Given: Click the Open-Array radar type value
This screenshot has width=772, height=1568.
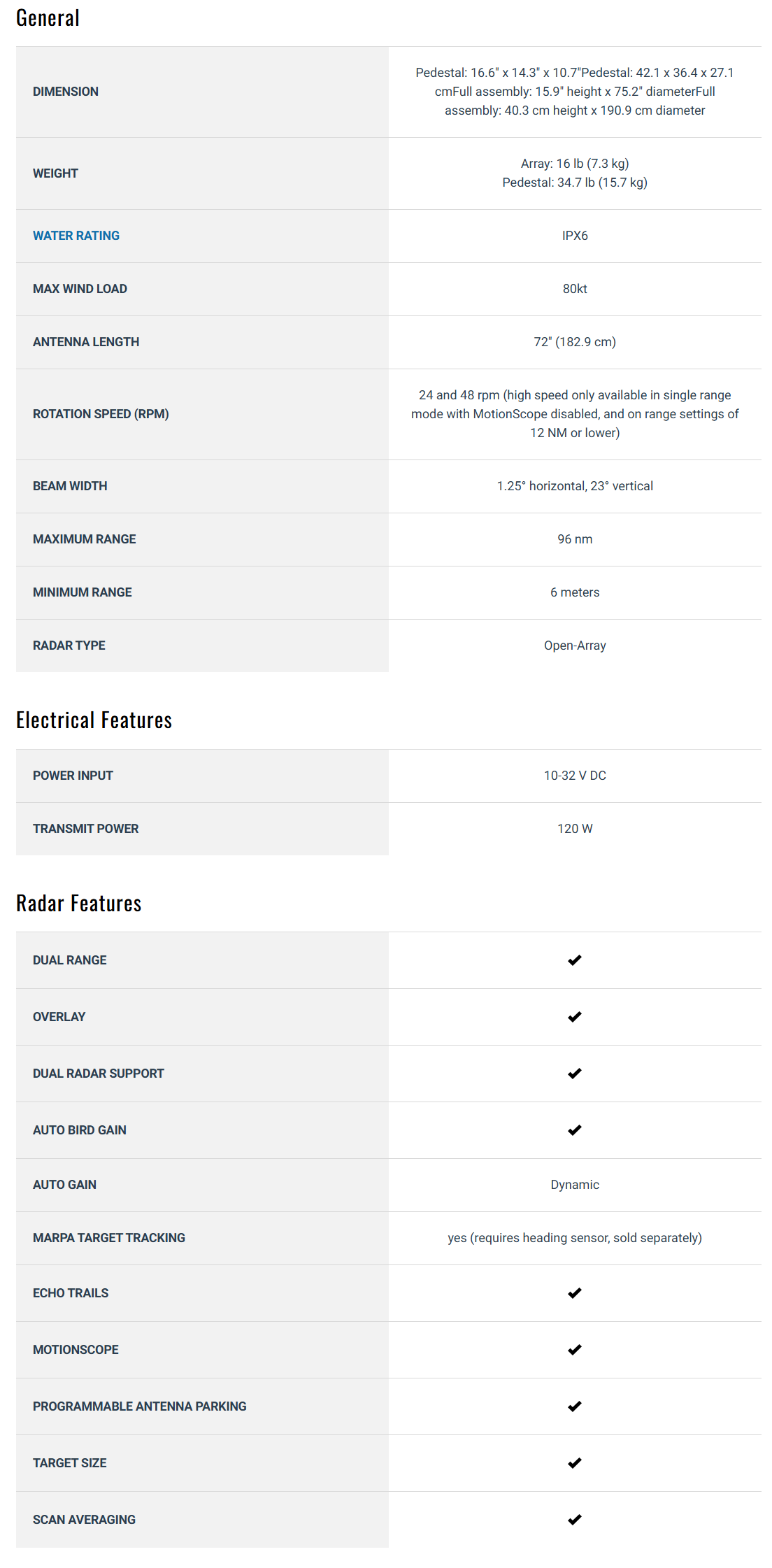Looking at the screenshot, I should tap(575, 646).
